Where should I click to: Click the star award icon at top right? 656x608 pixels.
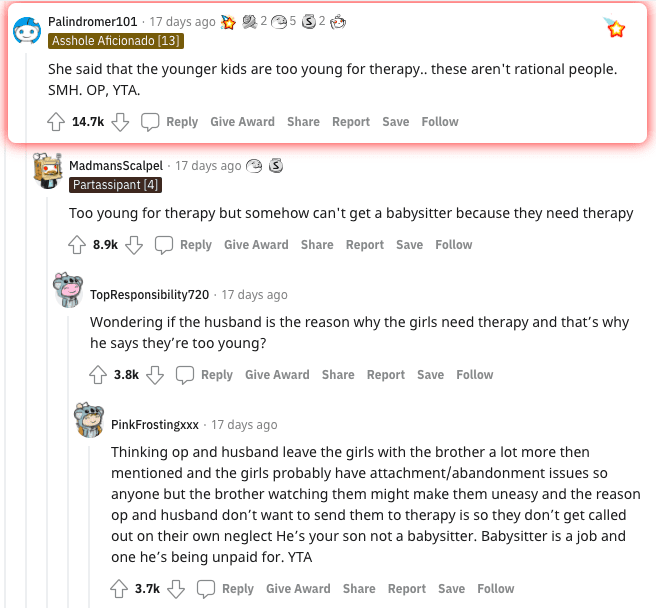614,28
